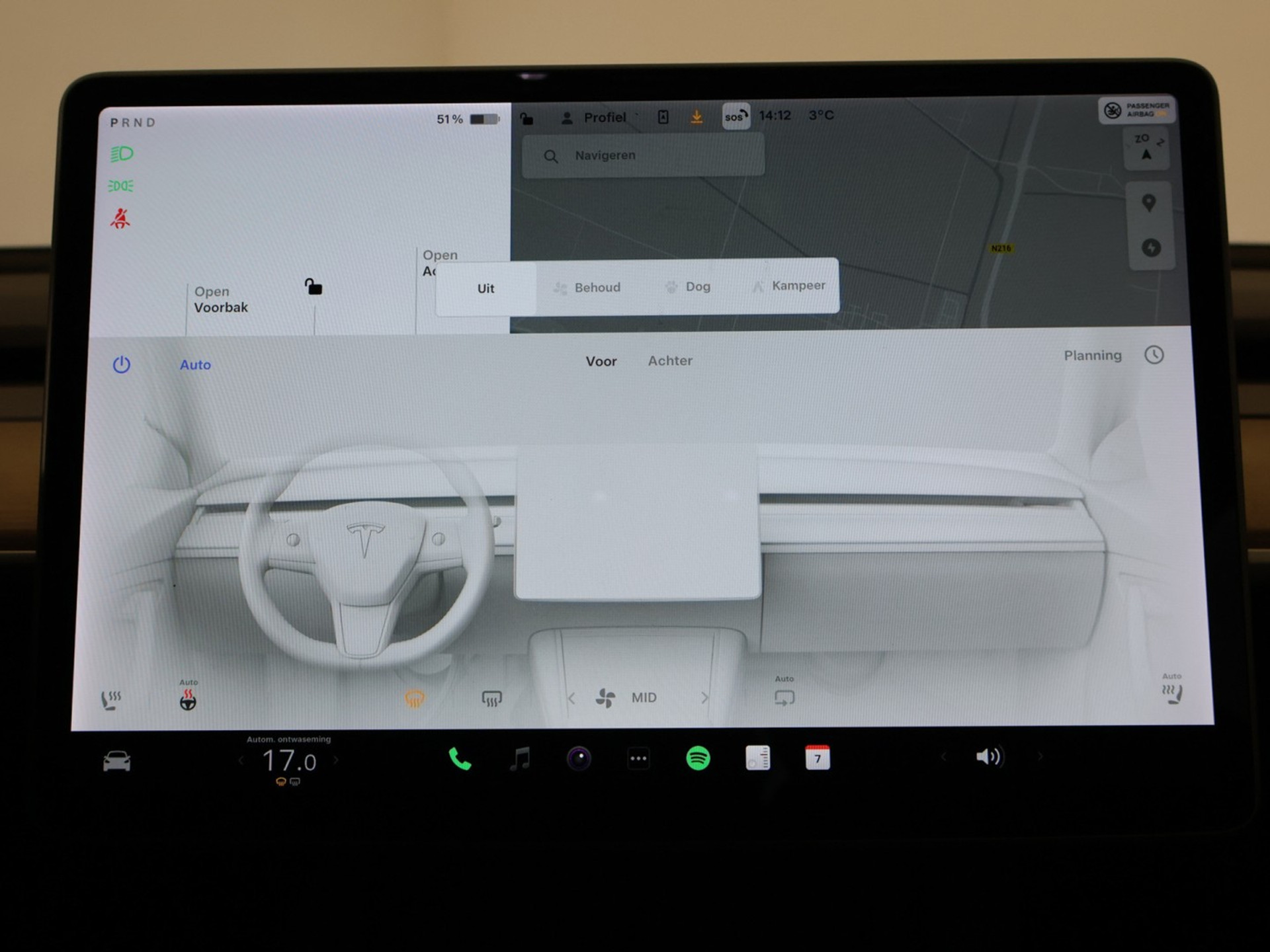Turn climate power off
Screen dimensions: 1270x952
[x=122, y=364]
